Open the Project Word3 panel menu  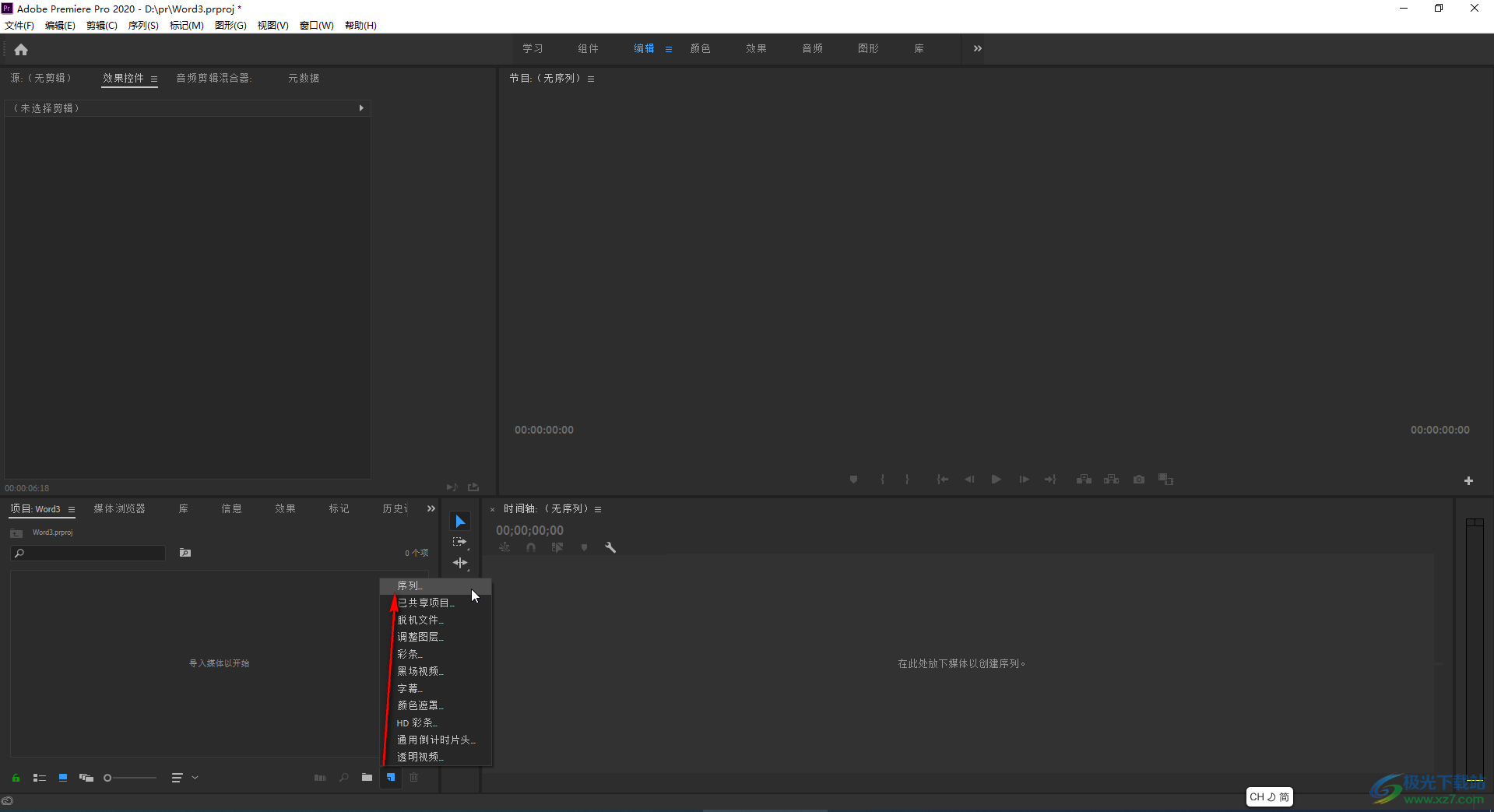click(72, 509)
